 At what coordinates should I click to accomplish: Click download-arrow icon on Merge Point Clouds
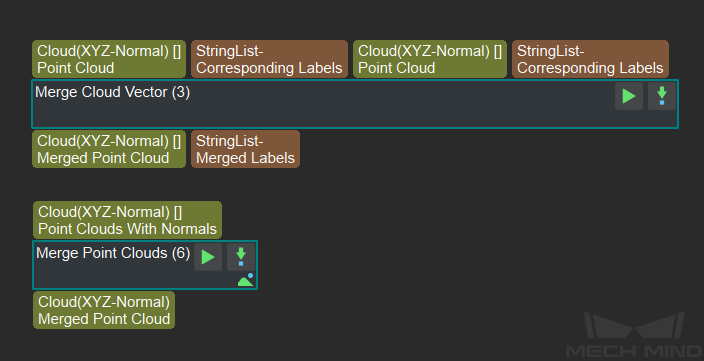(x=241, y=257)
